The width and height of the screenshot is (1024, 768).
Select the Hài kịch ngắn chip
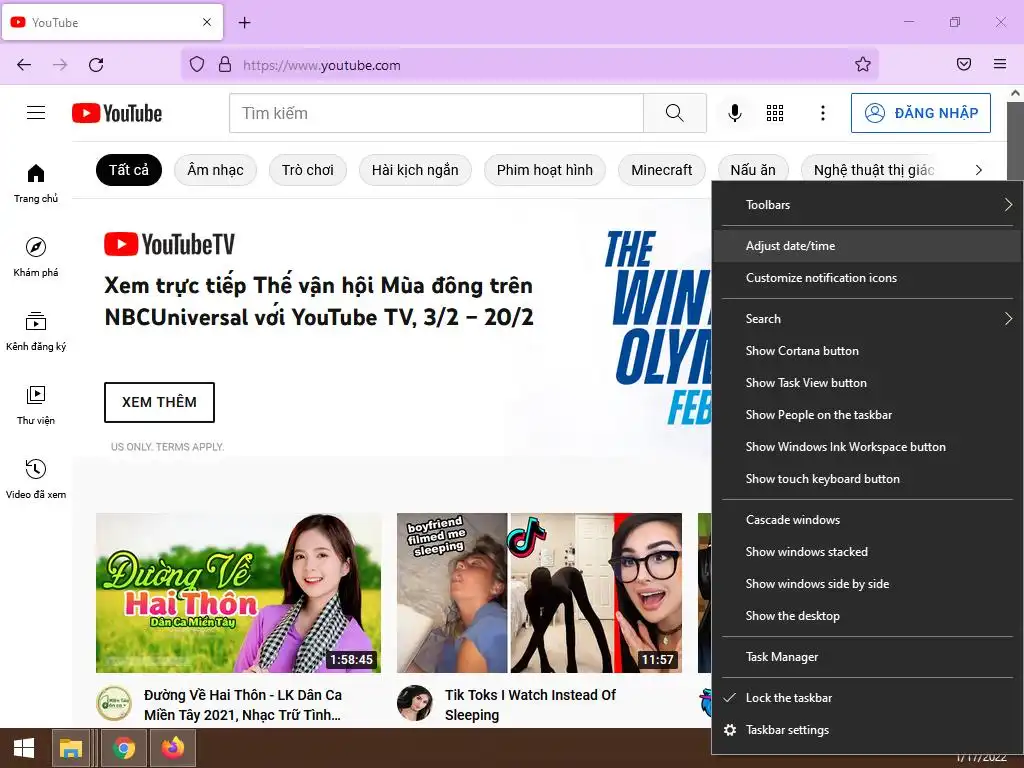(x=415, y=170)
